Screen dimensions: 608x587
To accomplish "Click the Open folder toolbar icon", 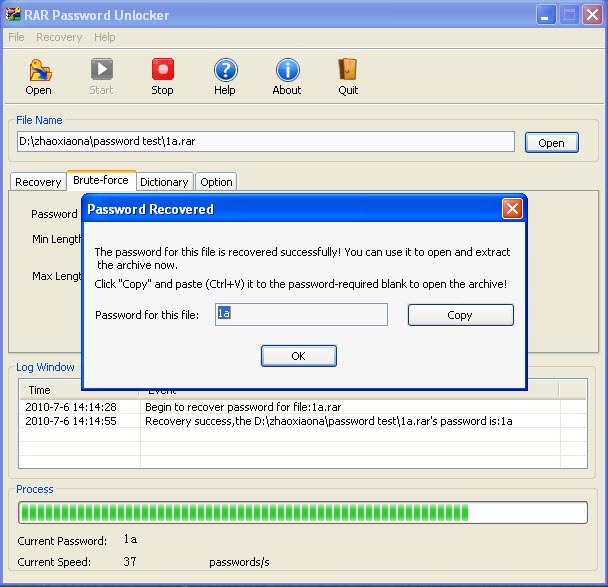I will coord(40,70).
